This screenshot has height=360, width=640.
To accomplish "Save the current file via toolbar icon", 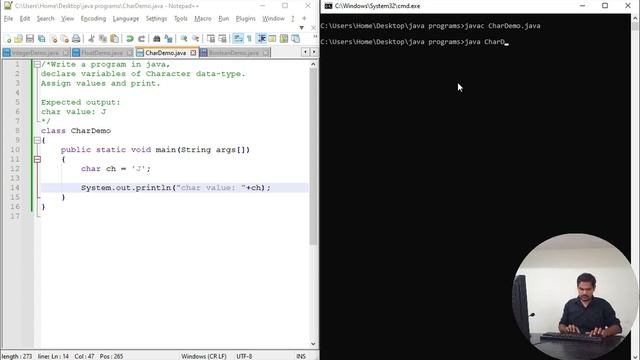I will tap(30, 39).
